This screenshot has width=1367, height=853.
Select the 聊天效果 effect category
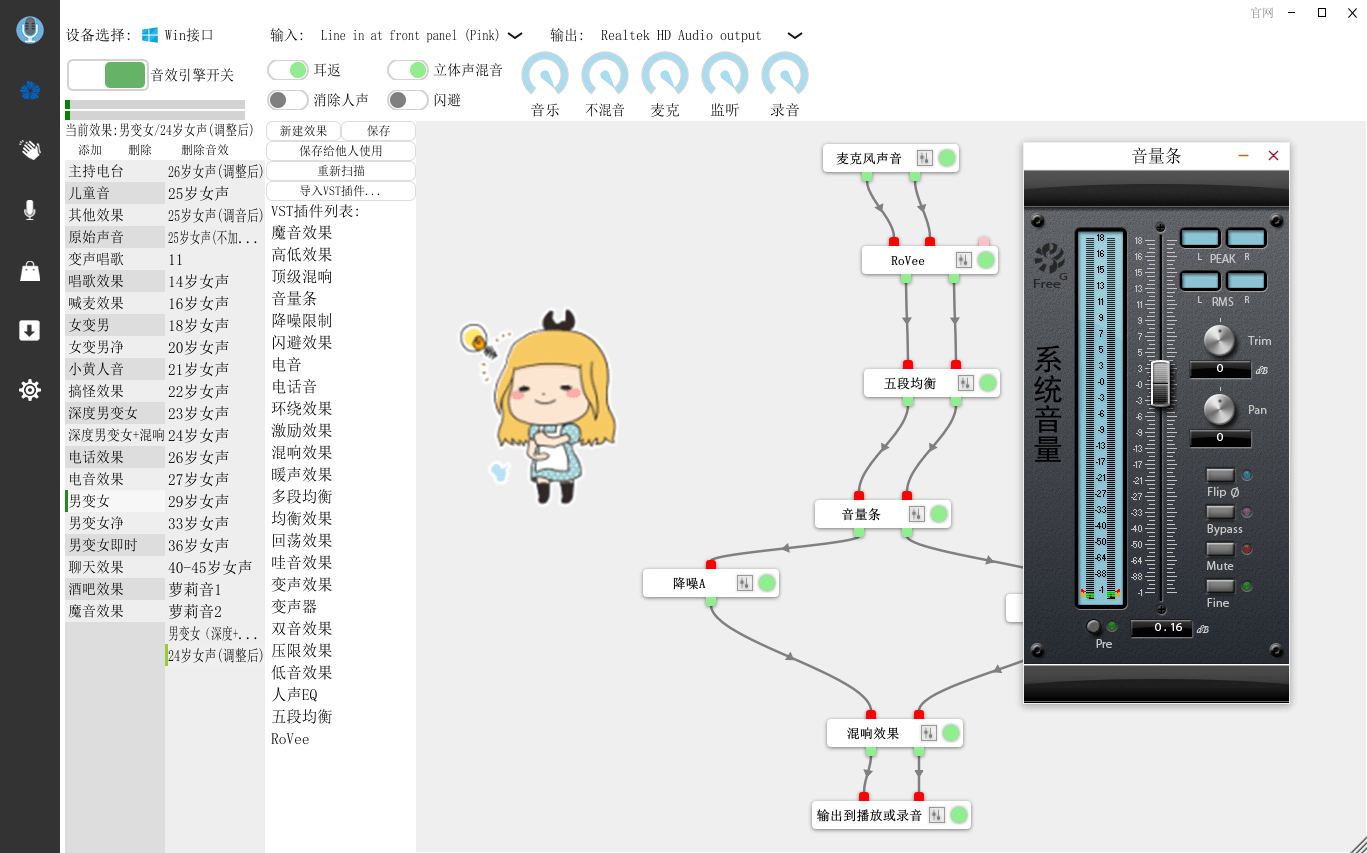(x=115, y=567)
